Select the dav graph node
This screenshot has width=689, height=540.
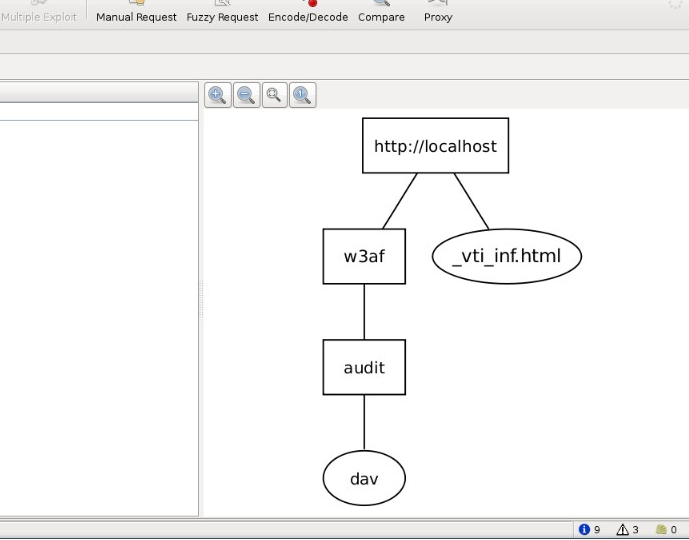tap(364, 478)
